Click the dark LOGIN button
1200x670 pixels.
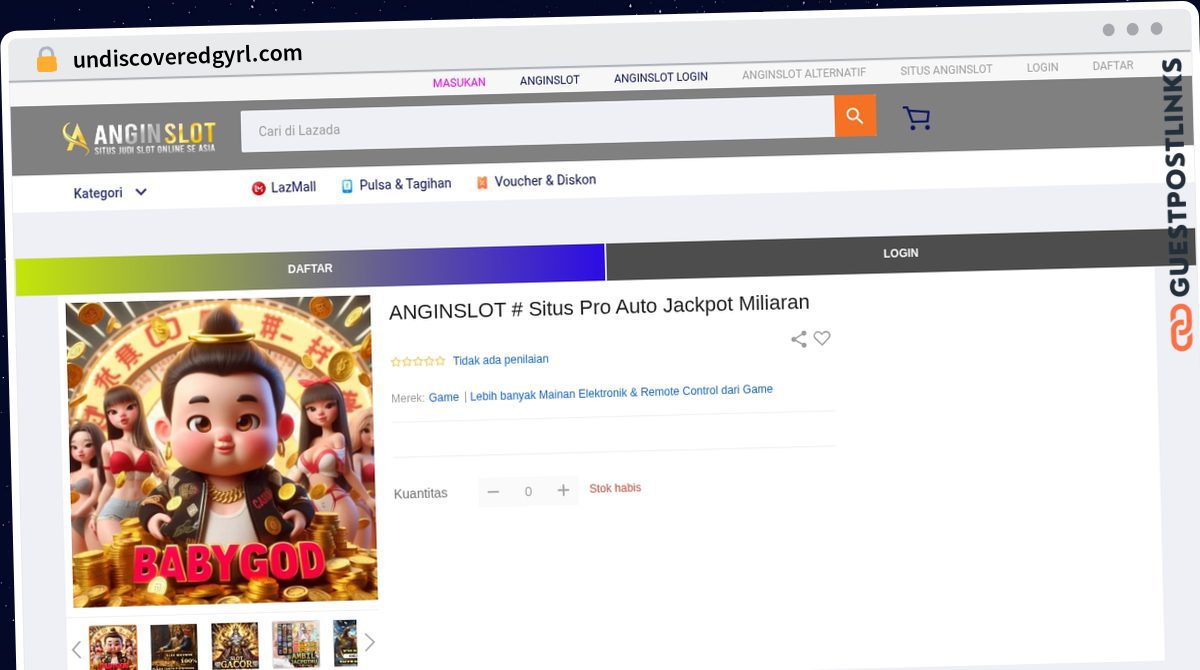pyautogui.click(x=900, y=253)
